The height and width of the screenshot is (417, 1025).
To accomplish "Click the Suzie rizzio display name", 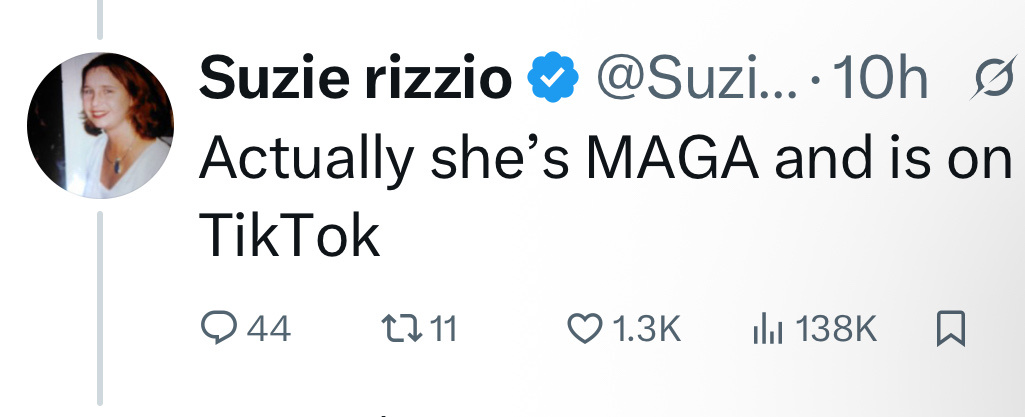I will [x=355, y=77].
